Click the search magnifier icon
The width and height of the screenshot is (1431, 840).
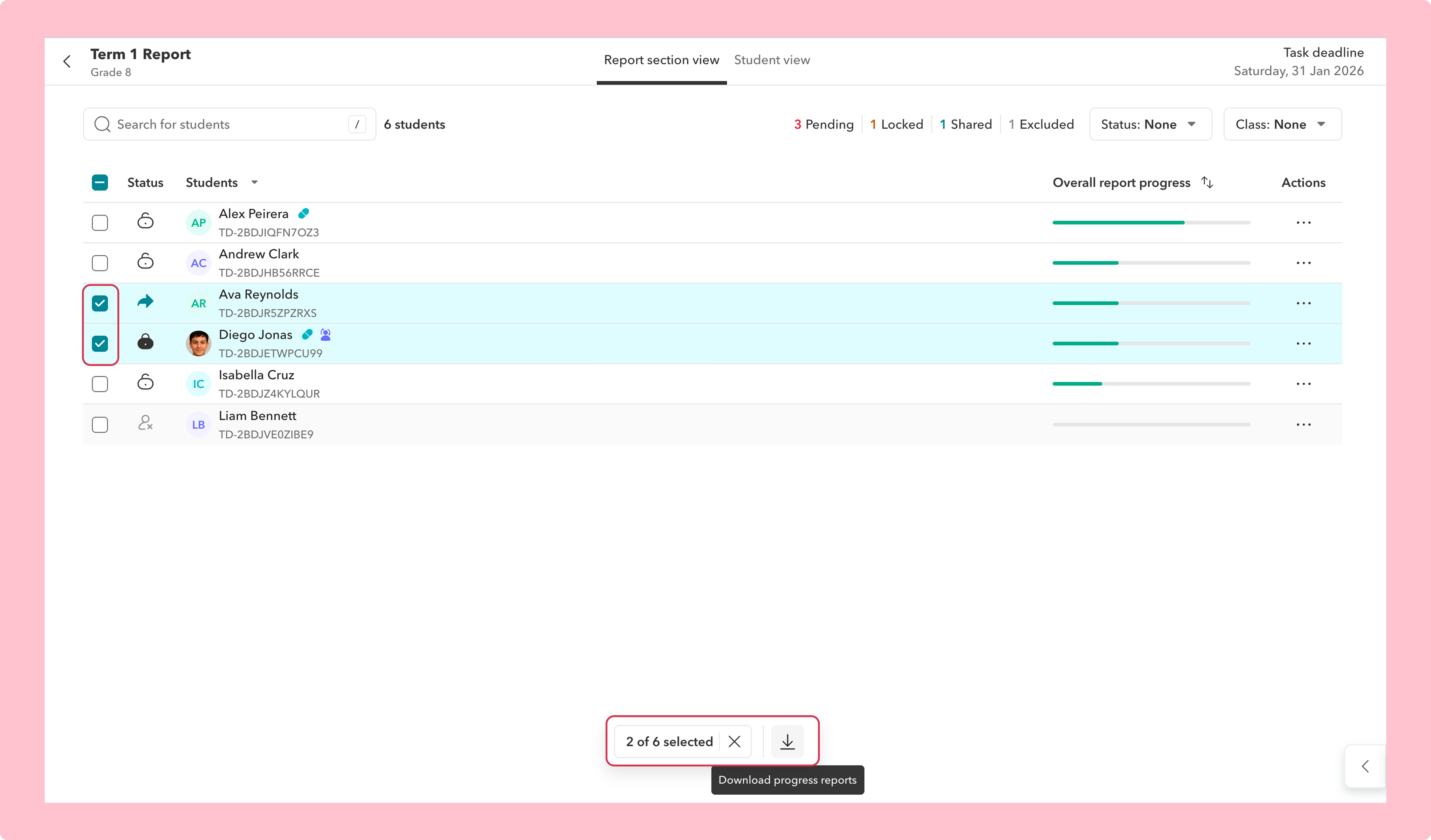[102, 124]
